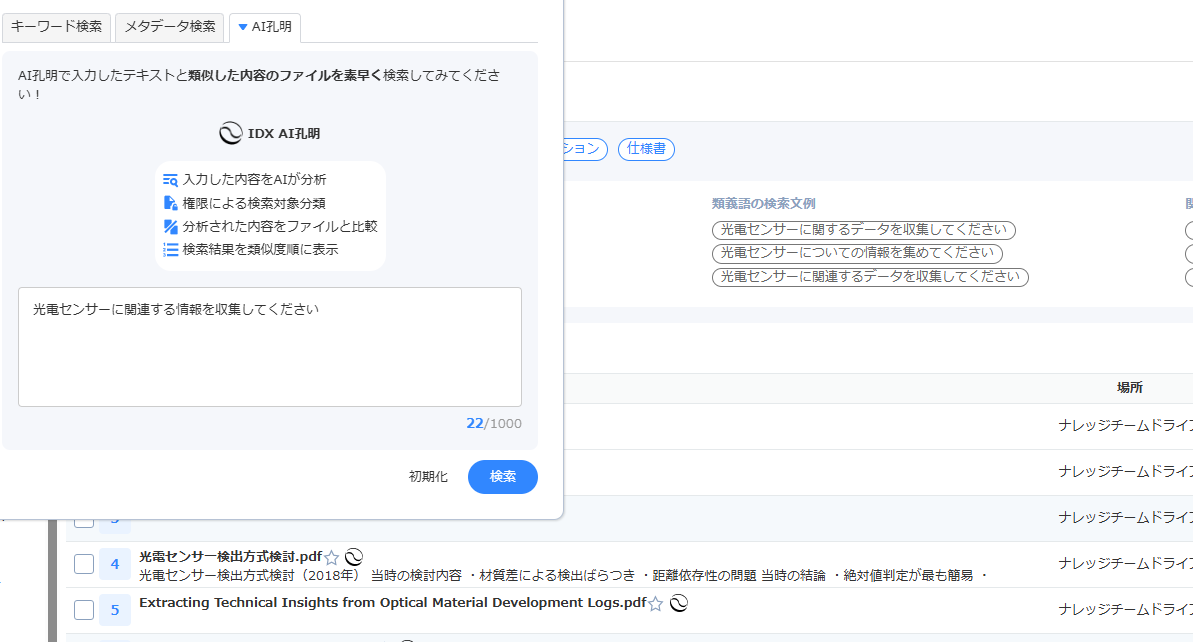Click the AI analysis icon beside 入力した内容をAIが分析
This screenshot has height=642, width=1193.
170,180
